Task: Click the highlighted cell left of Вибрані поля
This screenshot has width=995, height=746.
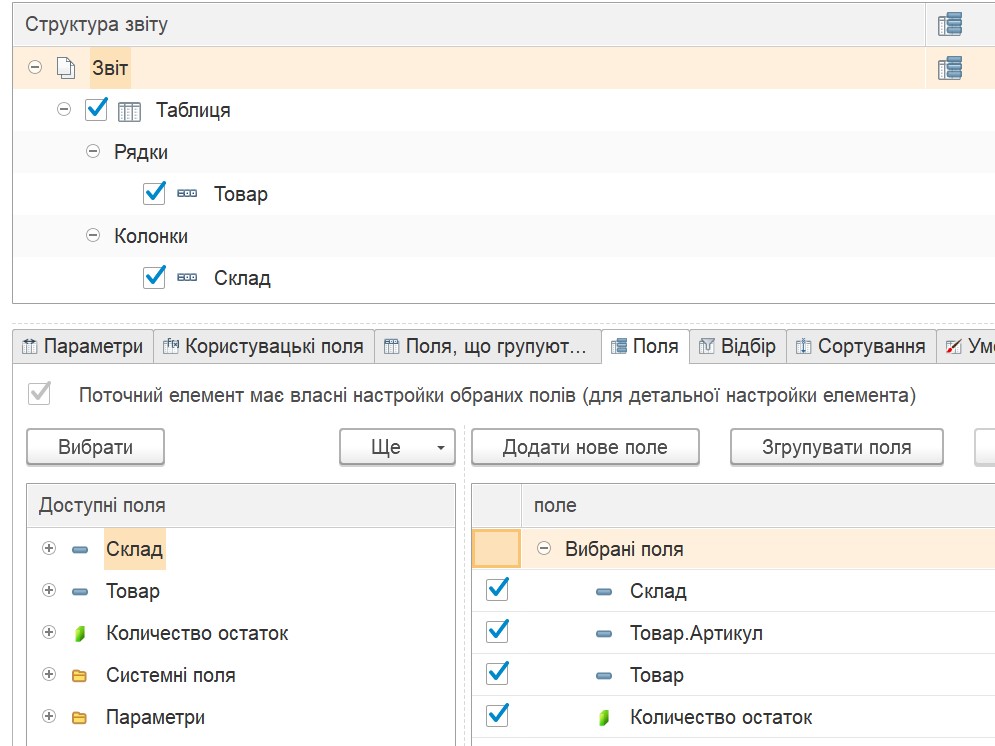Action: tap(497, 549)
